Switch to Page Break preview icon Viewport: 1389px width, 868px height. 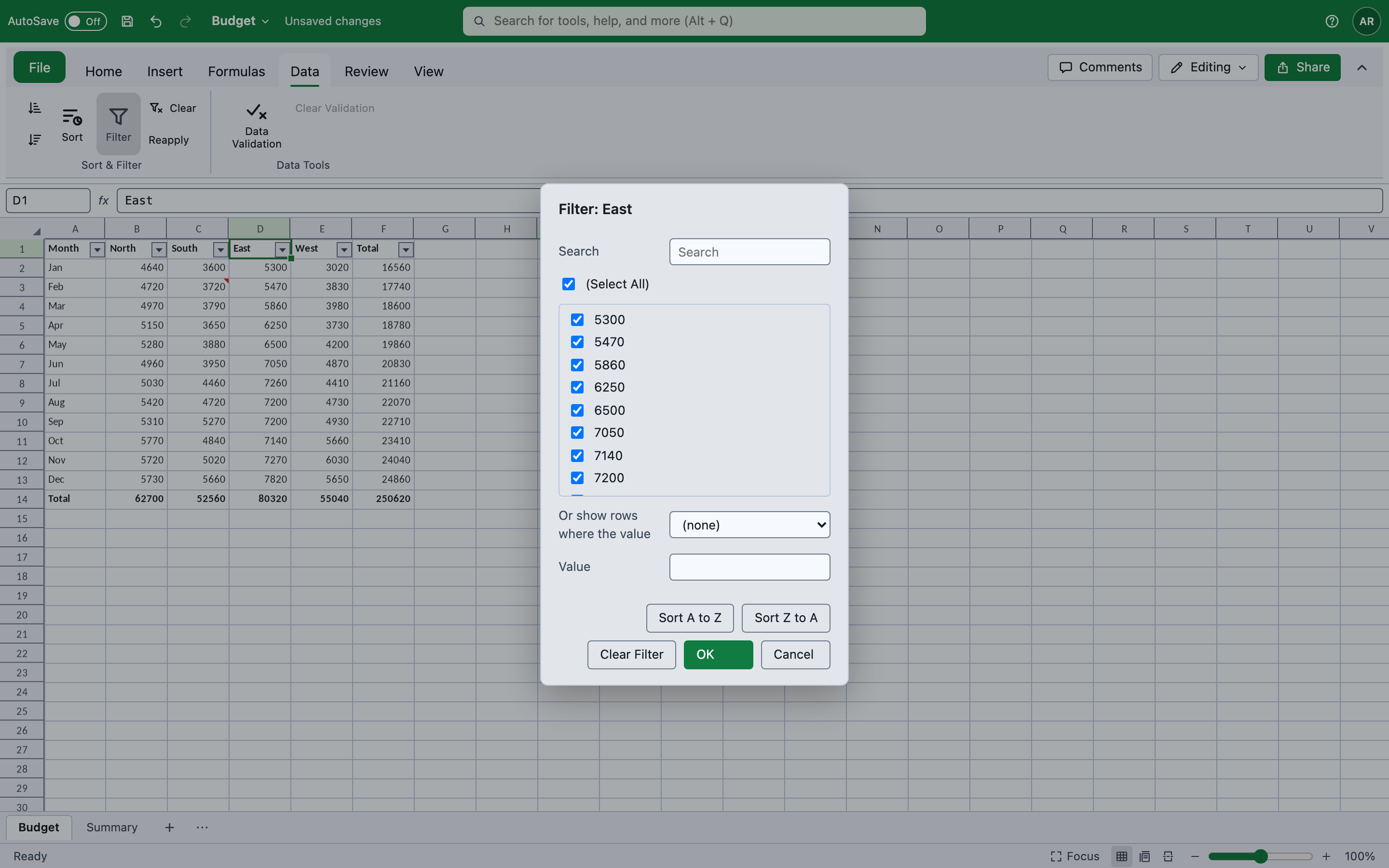coord(1168,856)
